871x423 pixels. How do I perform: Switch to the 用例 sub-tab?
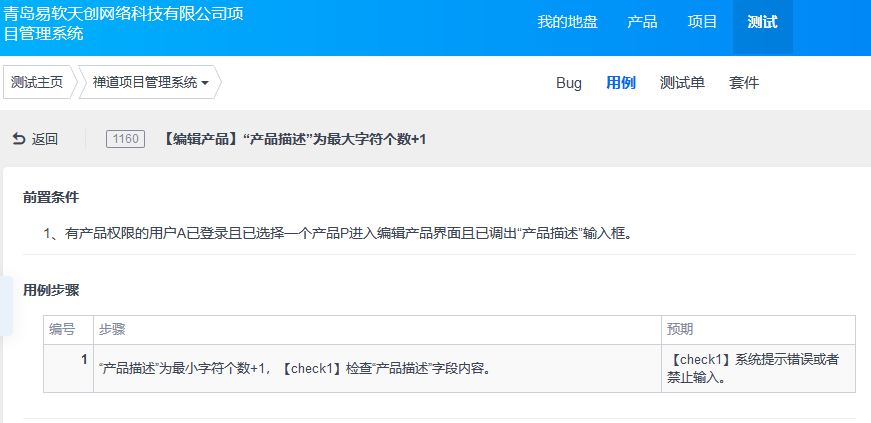pos(620,83)
